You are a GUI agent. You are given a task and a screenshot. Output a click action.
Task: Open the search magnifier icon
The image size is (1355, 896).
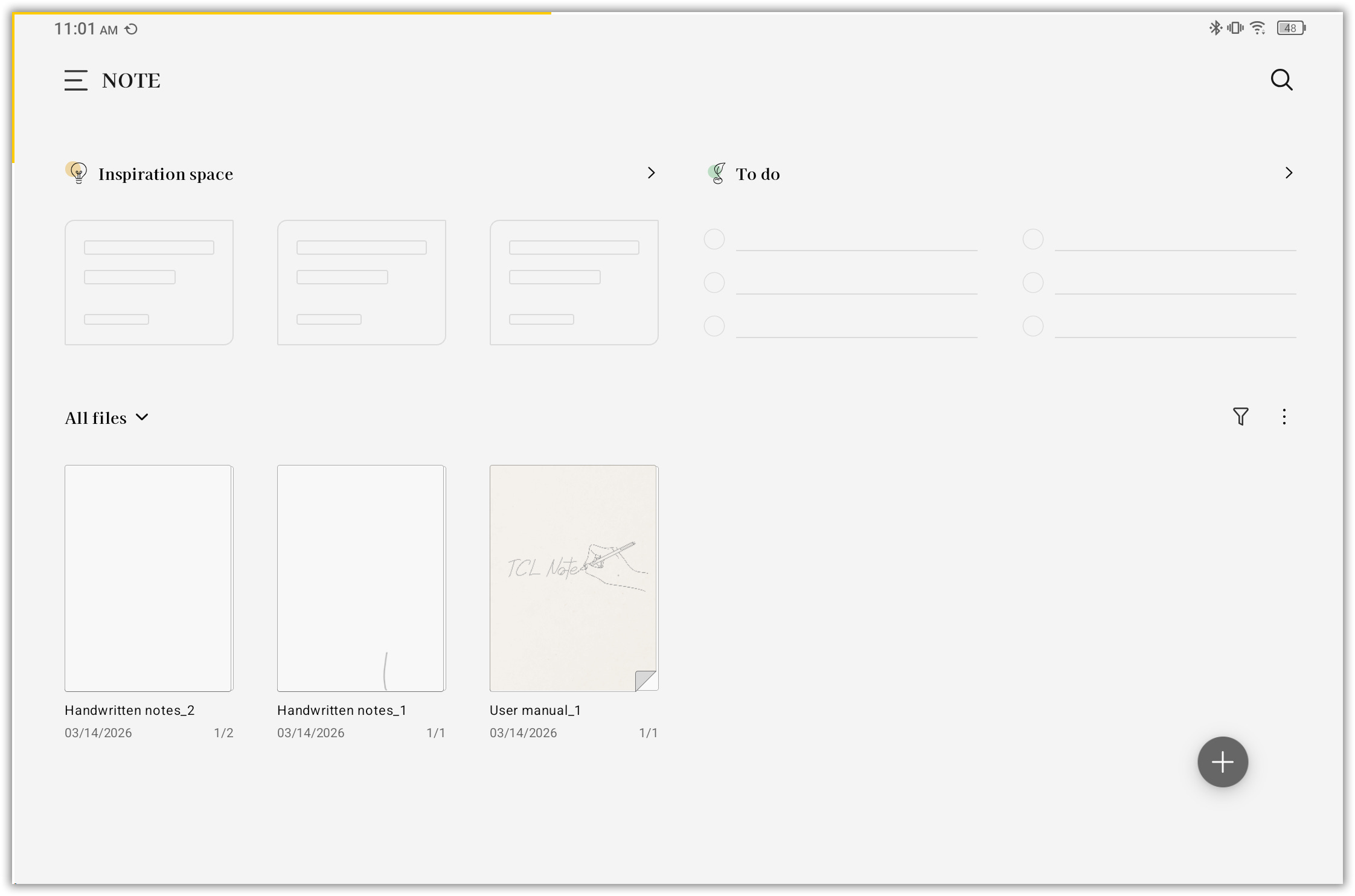click(1281, 80)
